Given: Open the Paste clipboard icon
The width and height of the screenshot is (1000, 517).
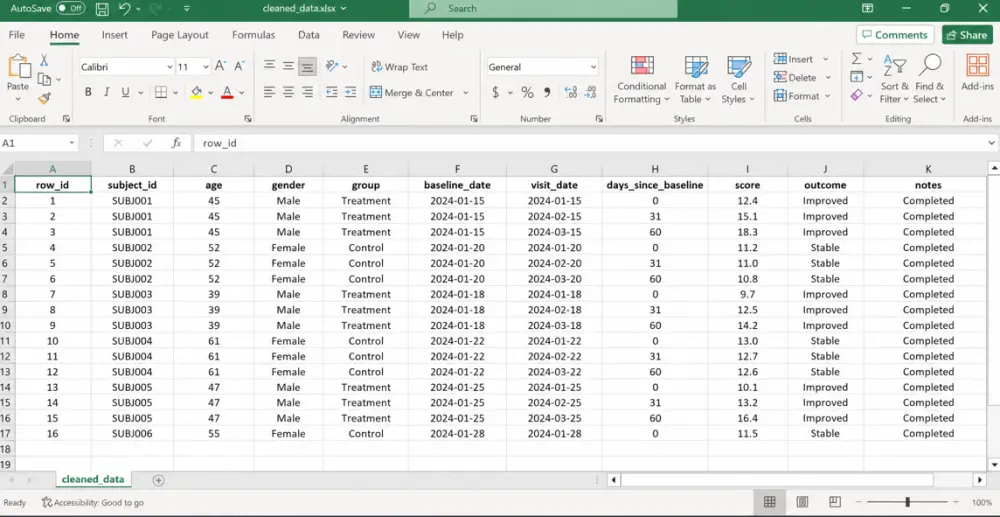Looking at the screenshot, I should (x=18, y=66).
